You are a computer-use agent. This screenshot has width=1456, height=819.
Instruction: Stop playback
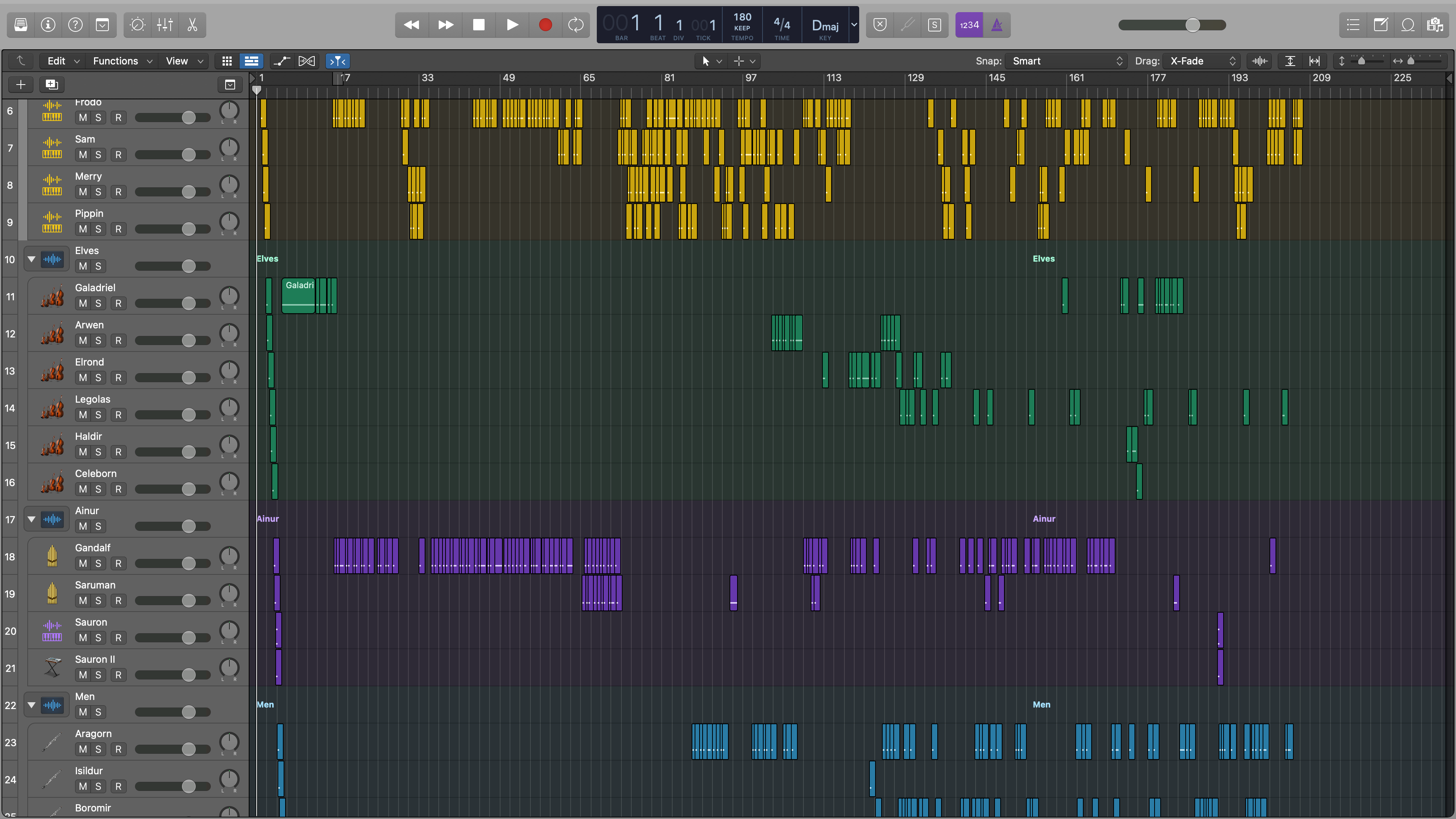click(x=479, y=25)
